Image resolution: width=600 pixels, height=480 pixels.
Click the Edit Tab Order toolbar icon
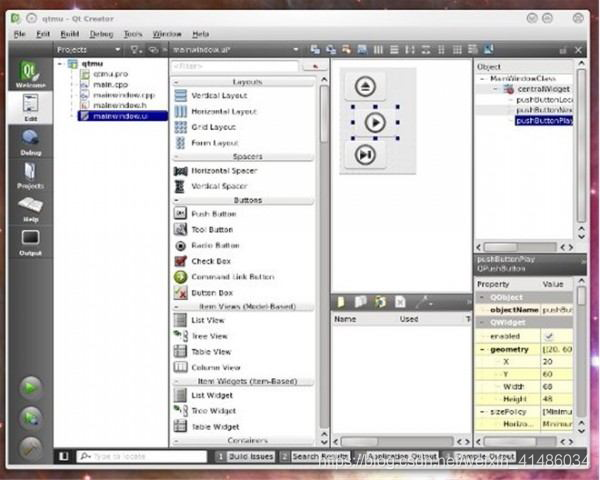tap(362, 49)
